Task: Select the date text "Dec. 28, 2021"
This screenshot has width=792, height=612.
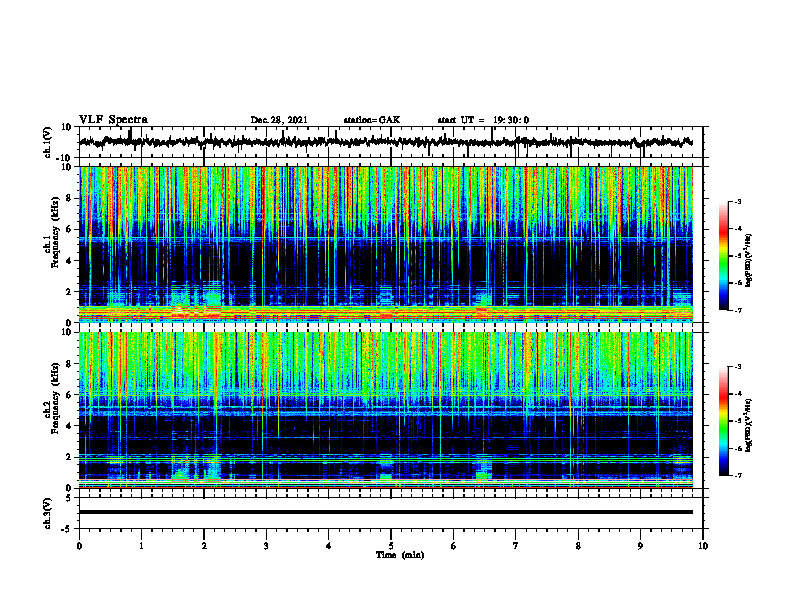Action: 279,120
